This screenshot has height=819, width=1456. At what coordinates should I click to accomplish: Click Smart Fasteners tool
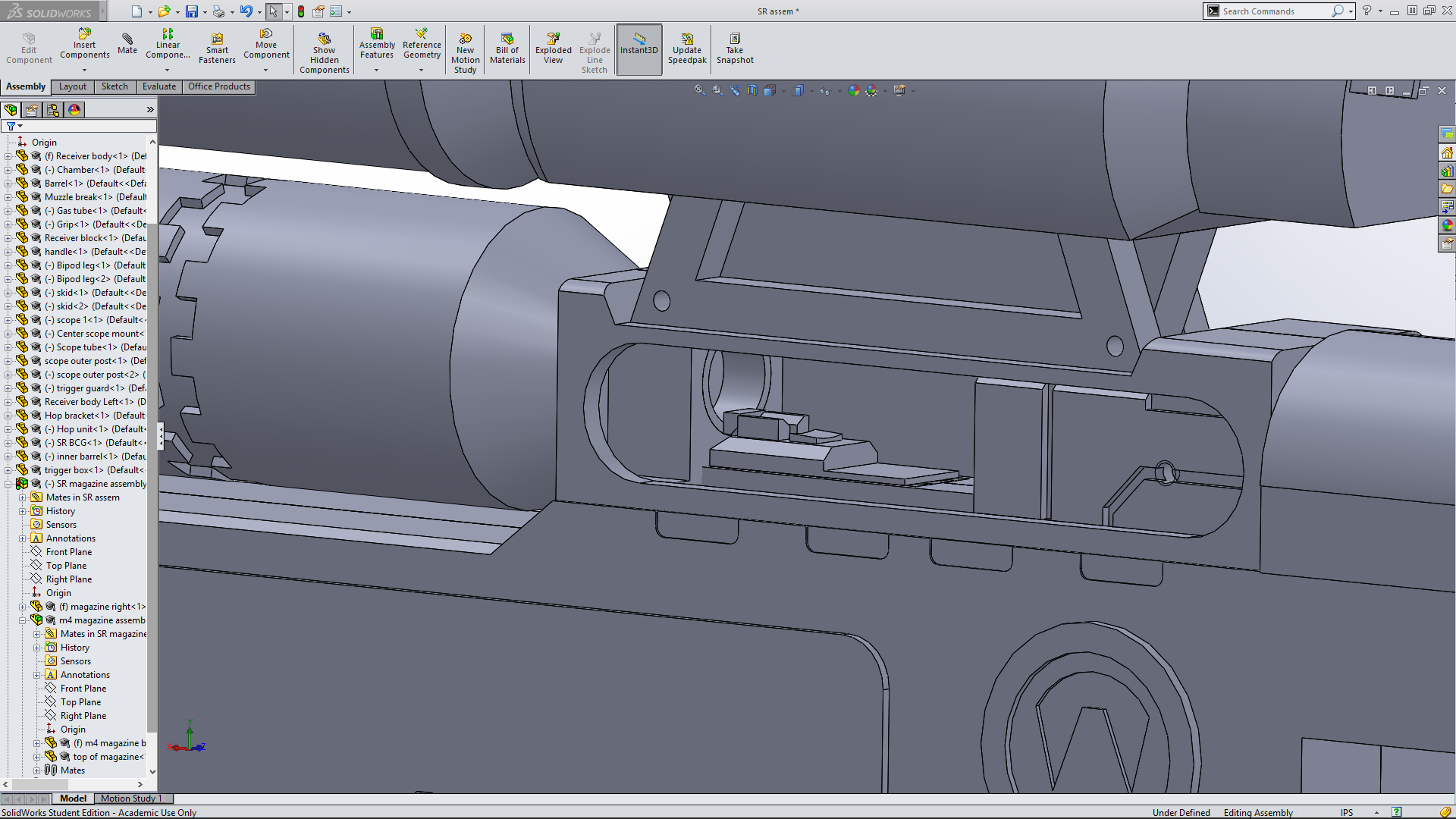(x=217, y=49)
